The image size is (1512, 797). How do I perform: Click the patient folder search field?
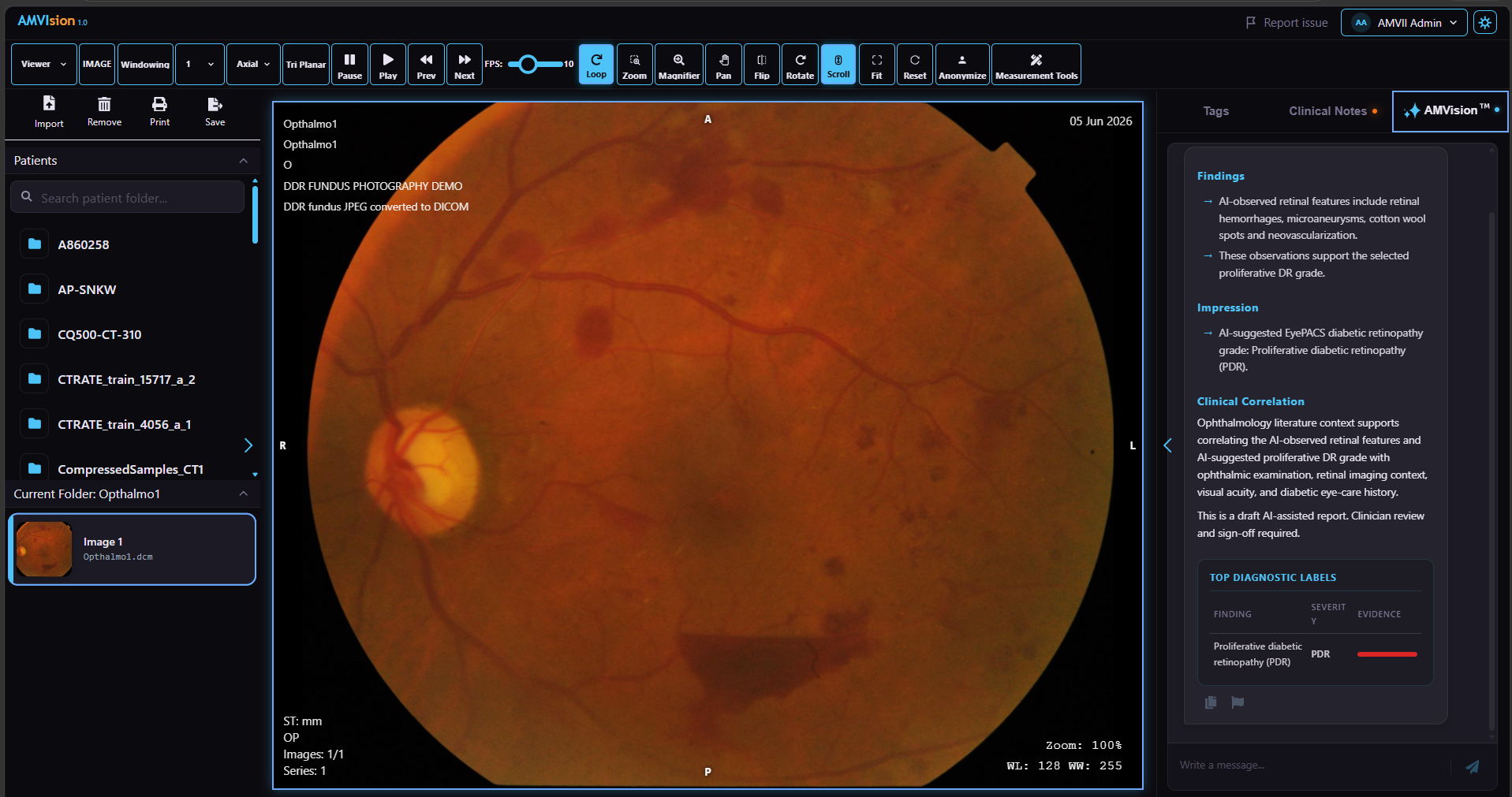tap(128, 197)
